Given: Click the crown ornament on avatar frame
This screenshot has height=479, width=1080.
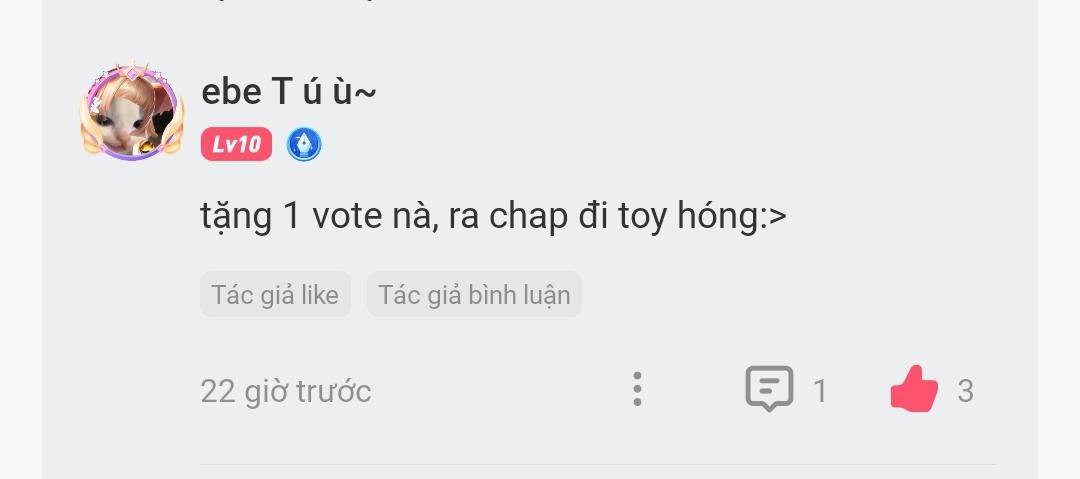Looking at the screenshot, I should (x=132, y=71).
